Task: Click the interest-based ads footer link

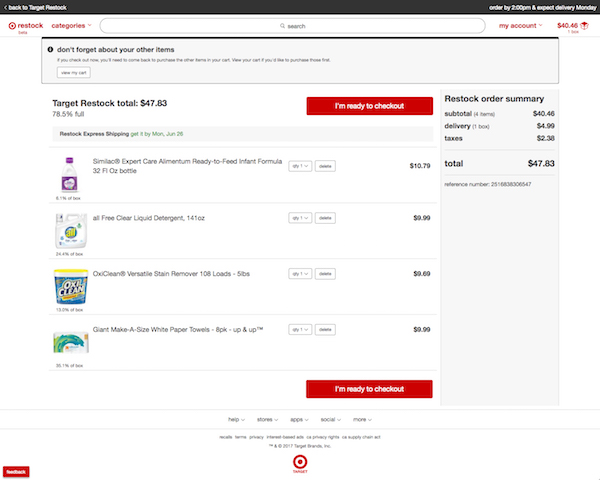Action: tap(285, 437)
